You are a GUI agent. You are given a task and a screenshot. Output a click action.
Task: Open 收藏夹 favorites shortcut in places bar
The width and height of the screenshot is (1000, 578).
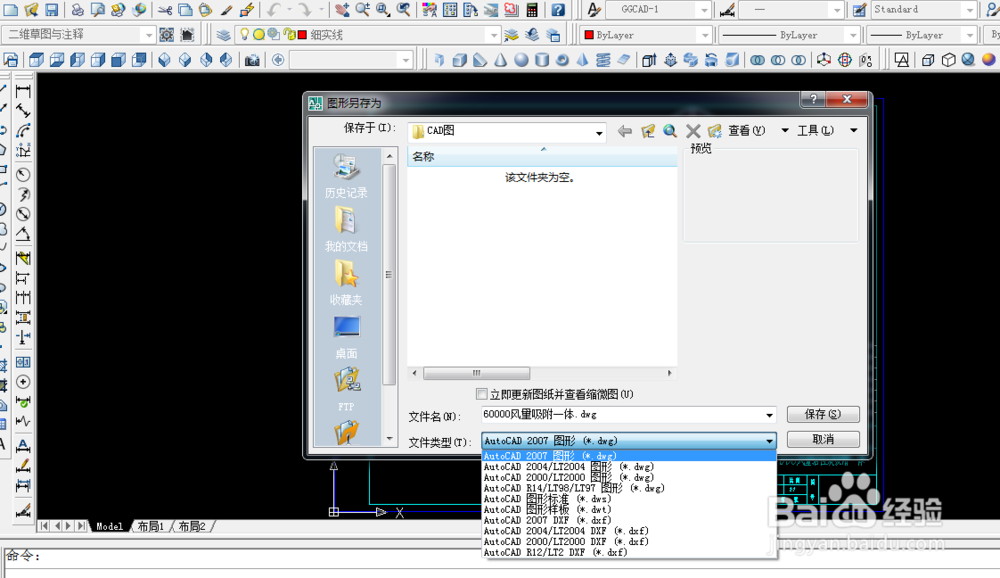[346, 283]
